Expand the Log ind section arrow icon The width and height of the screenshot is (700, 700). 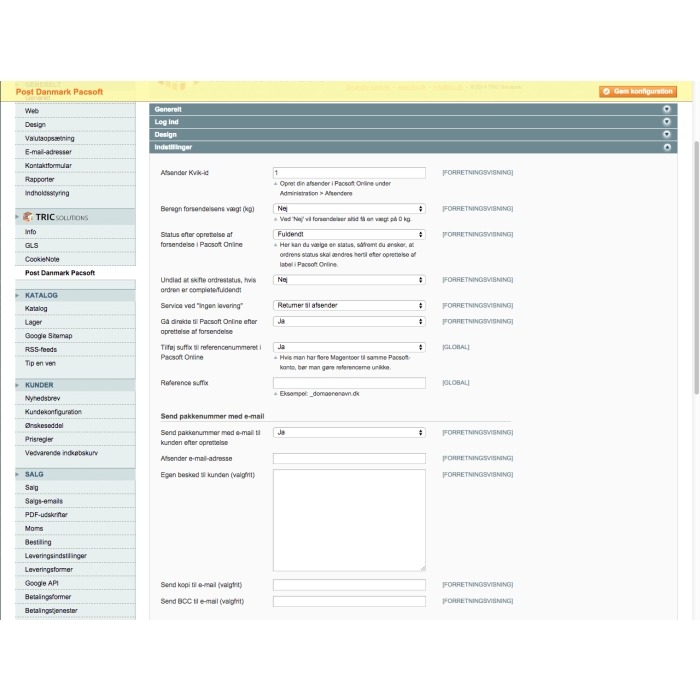pyautogui.click(x=667, y=122)
